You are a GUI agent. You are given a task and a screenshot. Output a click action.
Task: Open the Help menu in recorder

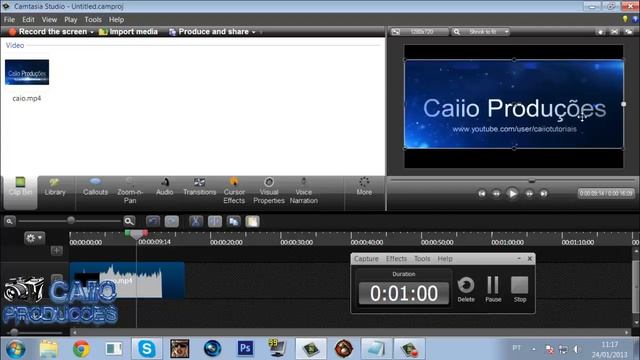[445, 259]
